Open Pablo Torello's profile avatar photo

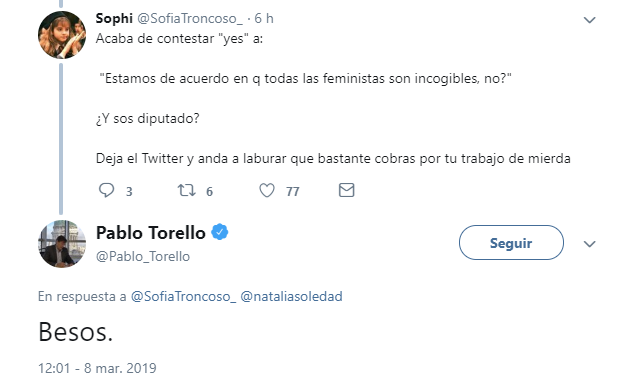click(x=62, y=244)
